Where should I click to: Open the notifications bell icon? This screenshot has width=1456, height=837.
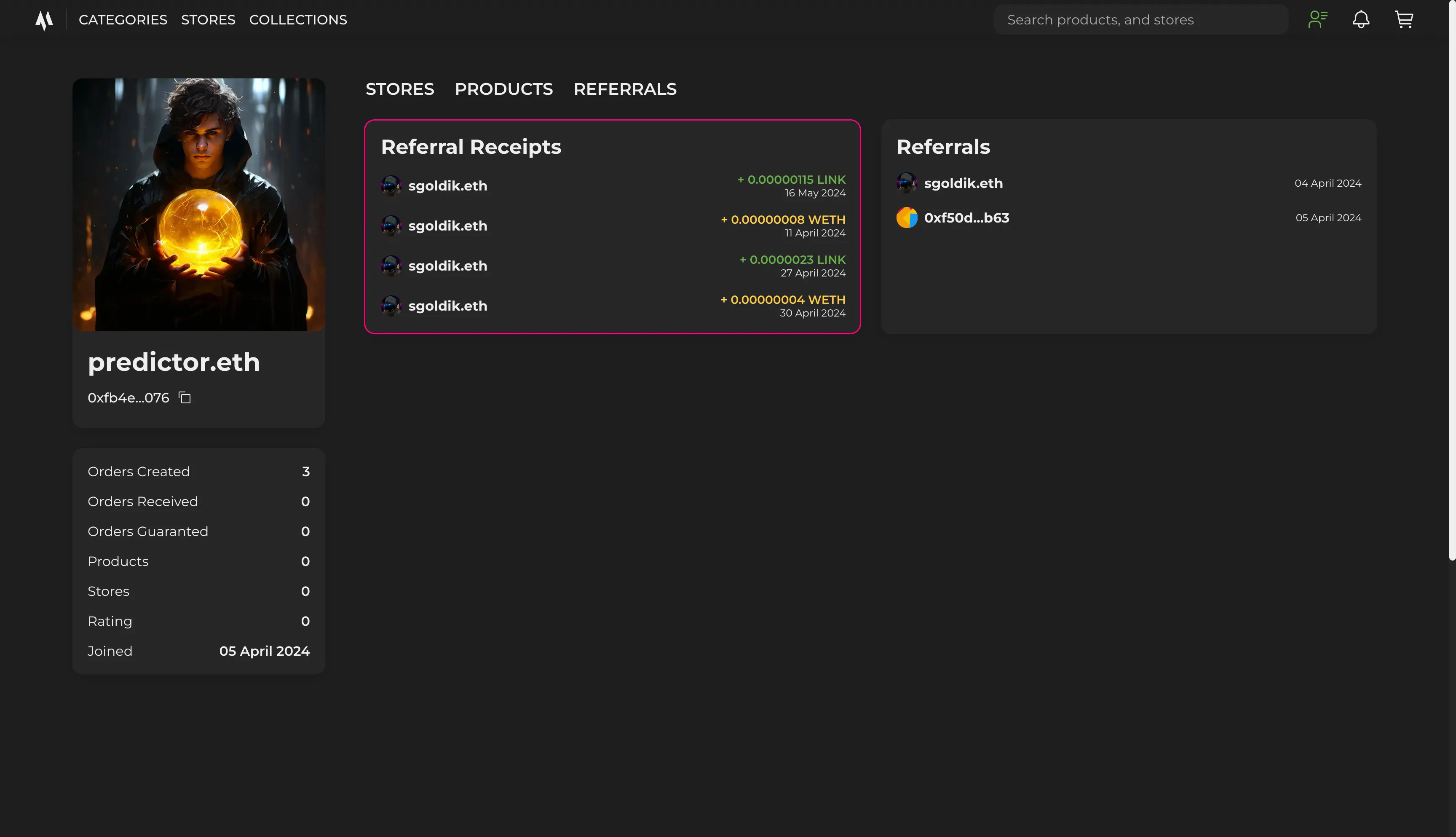click(x=1361, y=19)
